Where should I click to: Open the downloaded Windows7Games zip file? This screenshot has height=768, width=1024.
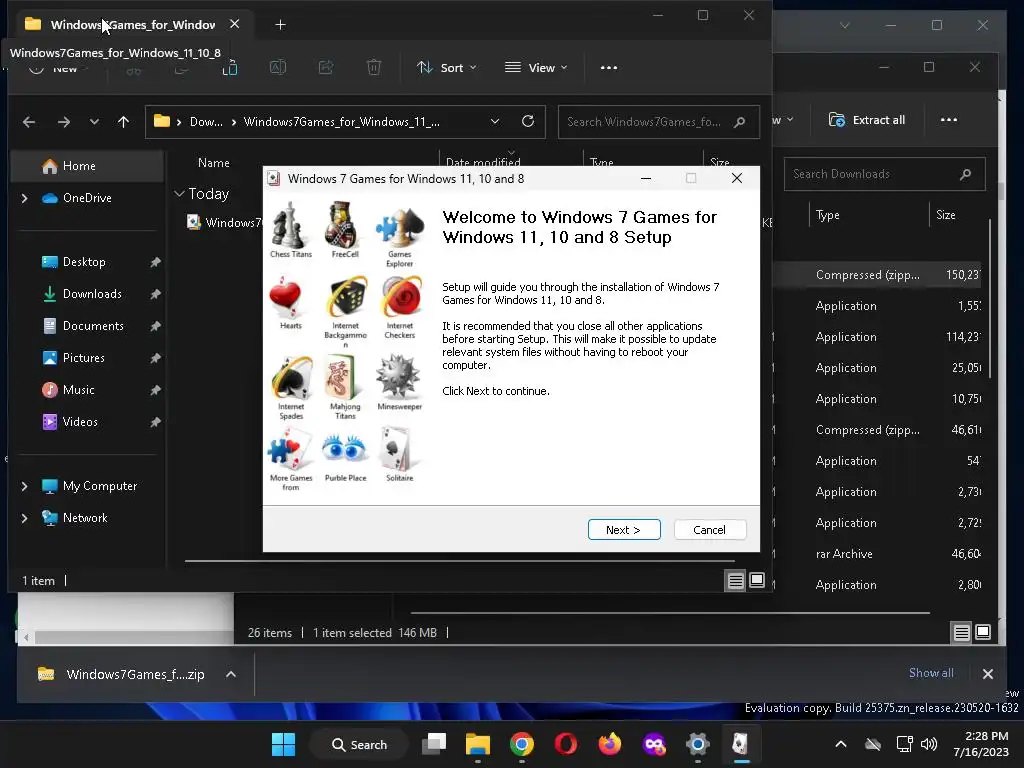click(x=121, y=674)
